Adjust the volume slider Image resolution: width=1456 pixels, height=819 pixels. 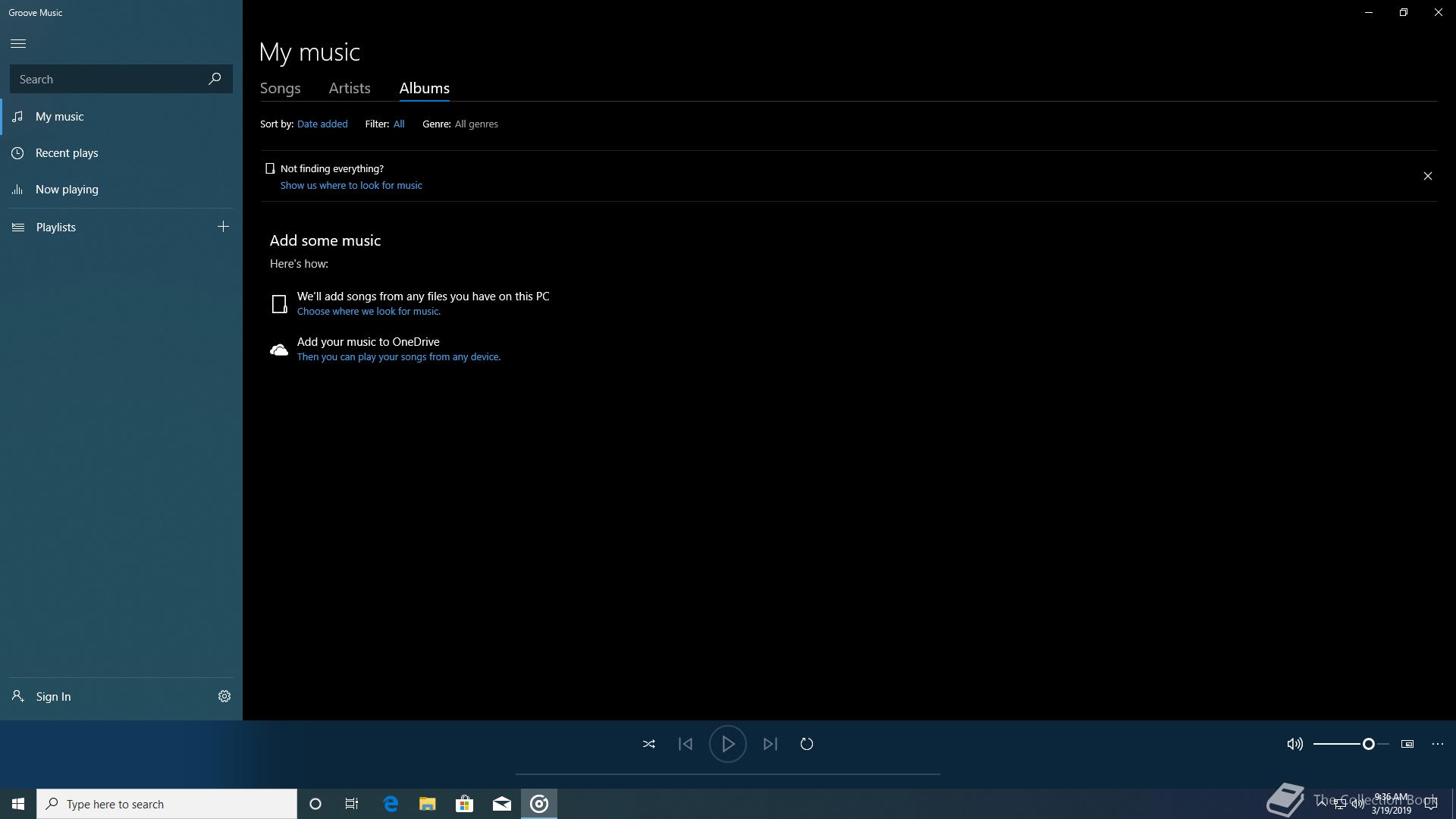tap(1351, 744)
